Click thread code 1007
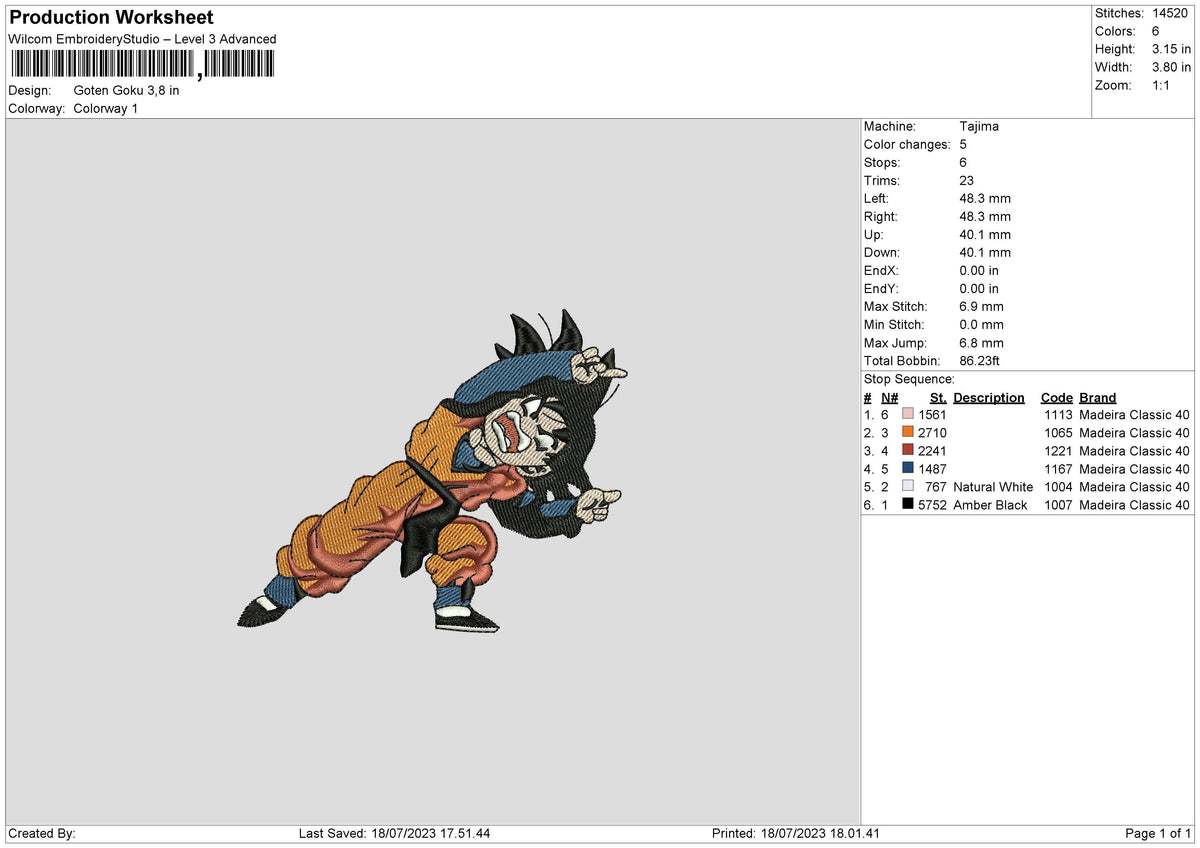The width and height of the screenshot is (1200, 848). click(x=1058, y=505)
